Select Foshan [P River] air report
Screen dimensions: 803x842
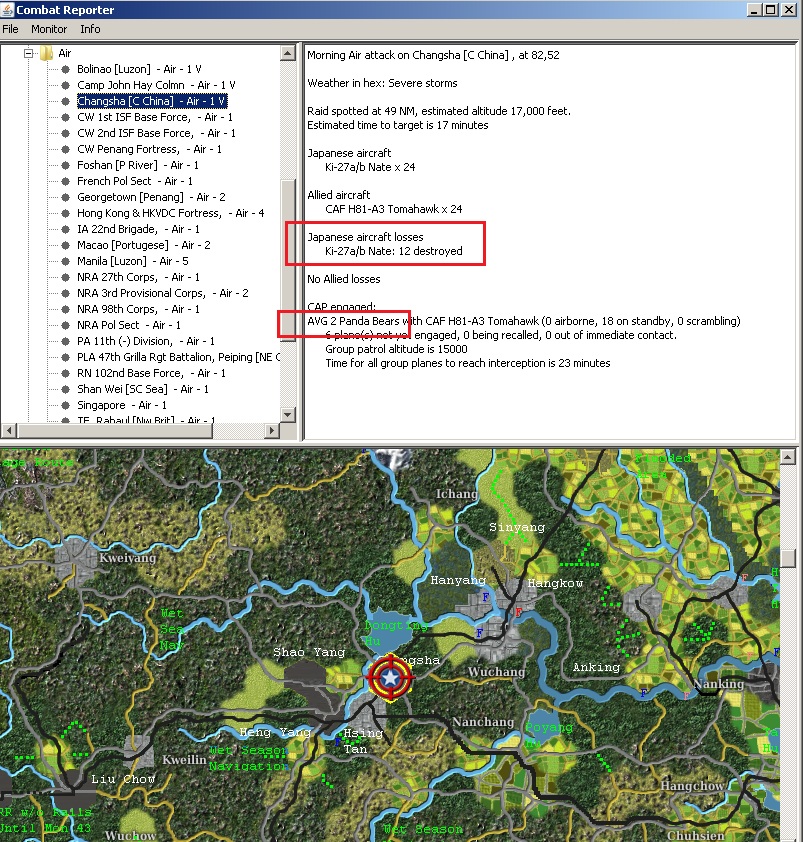coord(138,165)
